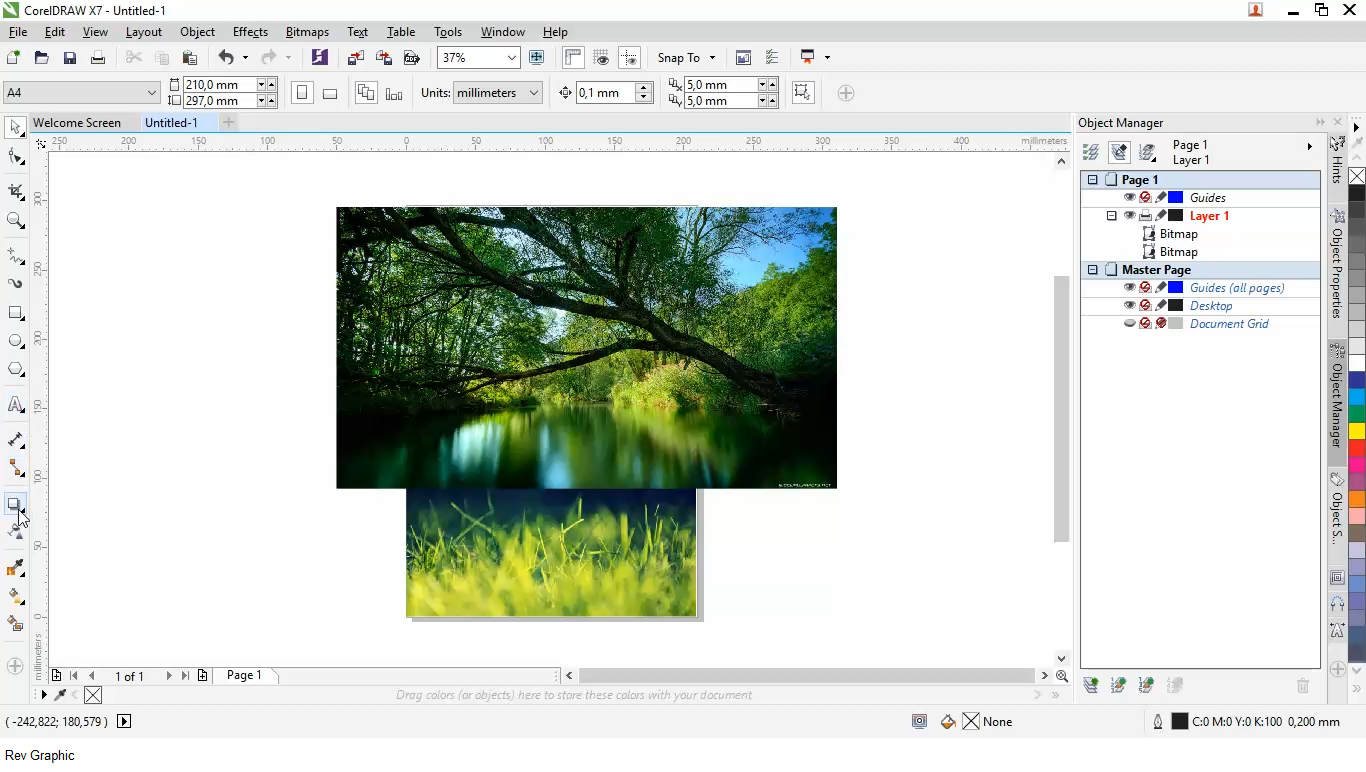Open the Bitmaps menu
The width and height of the screenshot is (1366, 772).
pos(307,32)
